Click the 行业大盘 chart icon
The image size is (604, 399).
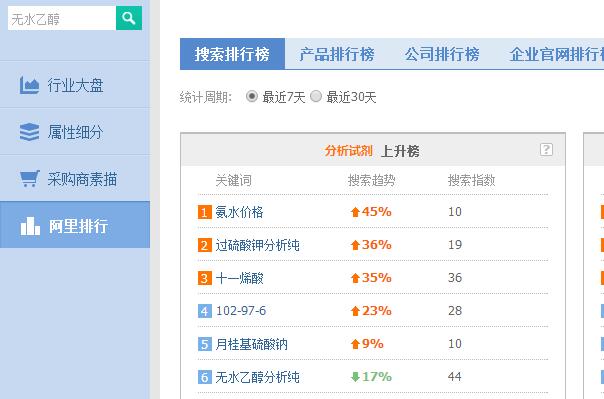point(29,85)
